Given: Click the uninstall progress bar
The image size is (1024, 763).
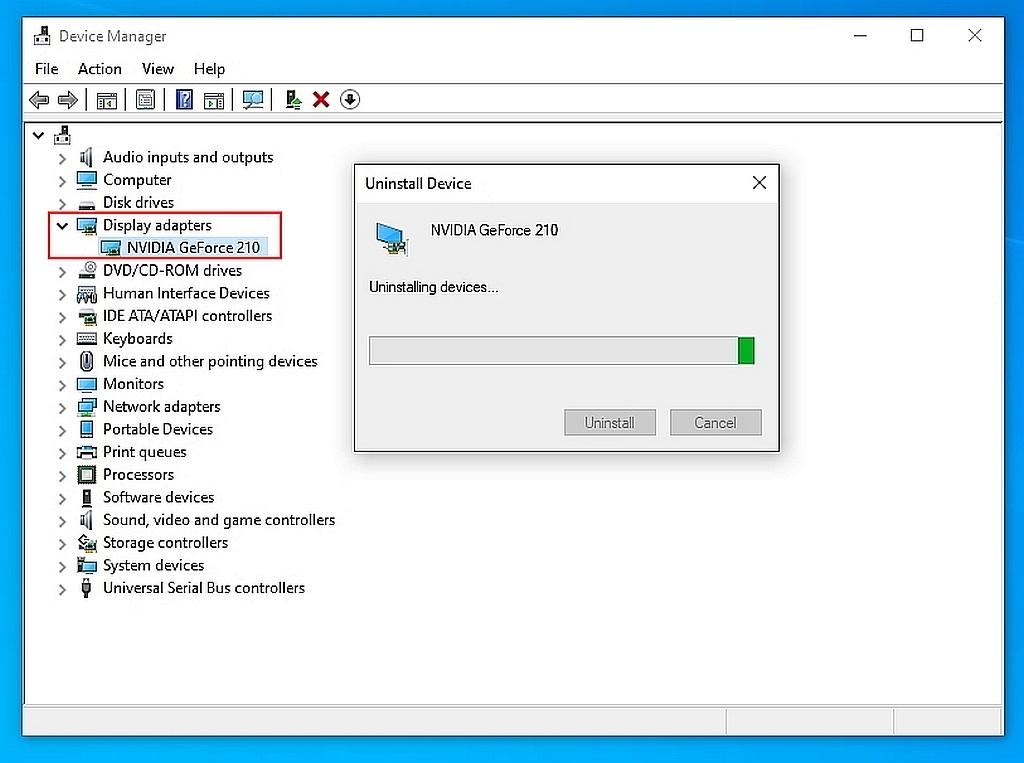Looking at the screenshot, I should pyautogui.click(x=562, y=351).
